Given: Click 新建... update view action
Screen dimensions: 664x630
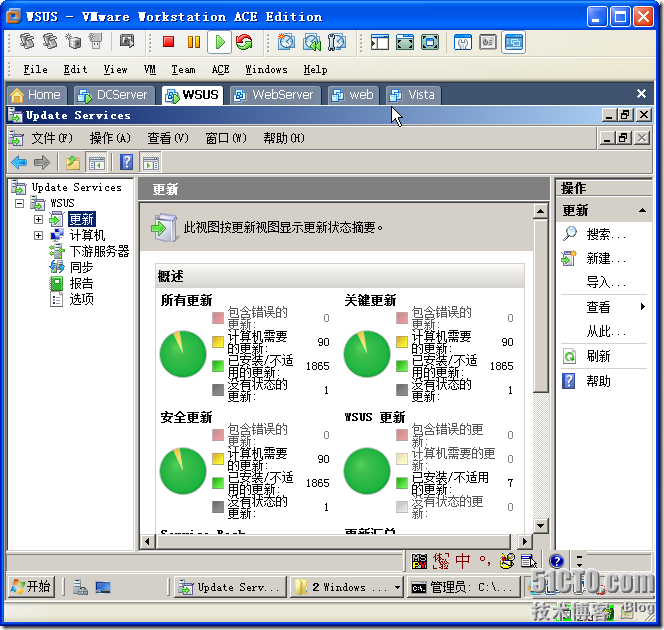Looking at the screenshot, I should 606,258.
